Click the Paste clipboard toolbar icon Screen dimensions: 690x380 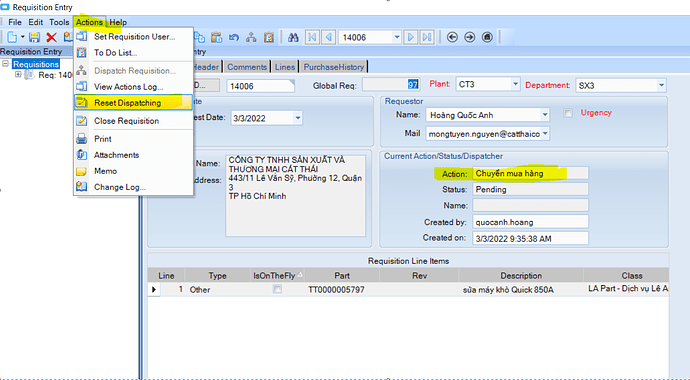point(216,37)
